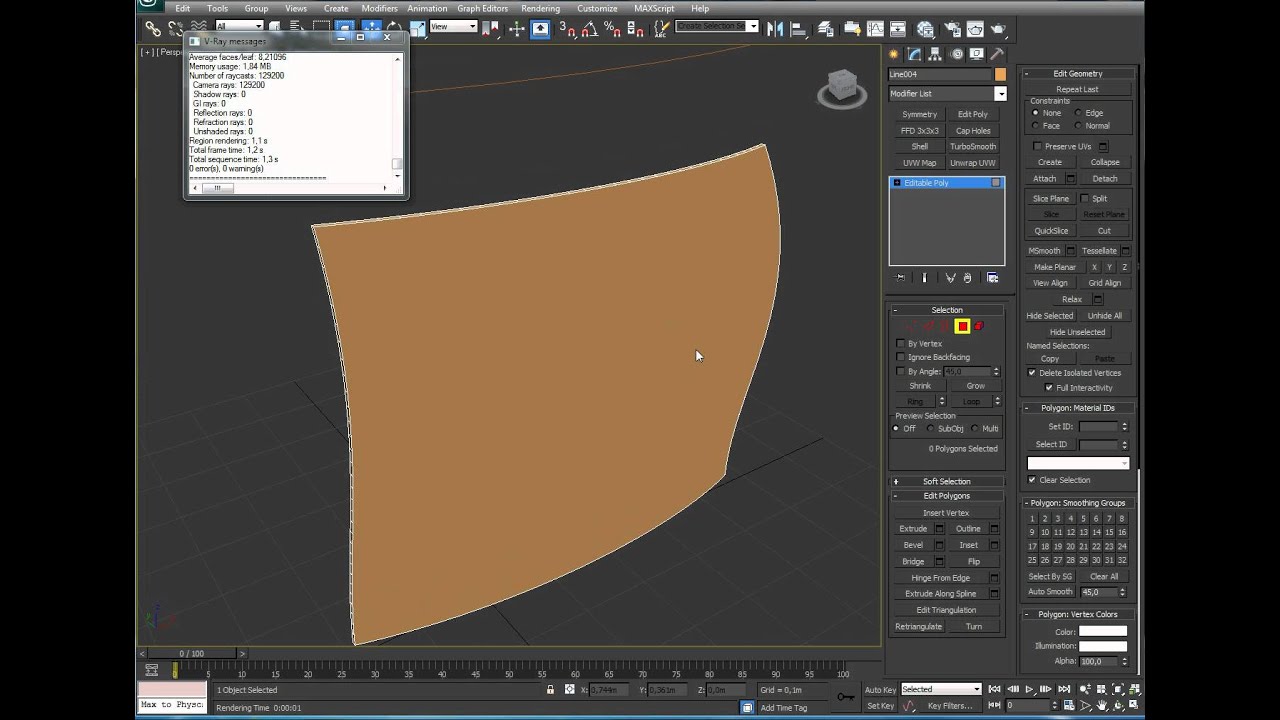The height and width of the screenshot is (720, 1280).
Task: Open Configure Modifier Sets icon
Action: 992,278
